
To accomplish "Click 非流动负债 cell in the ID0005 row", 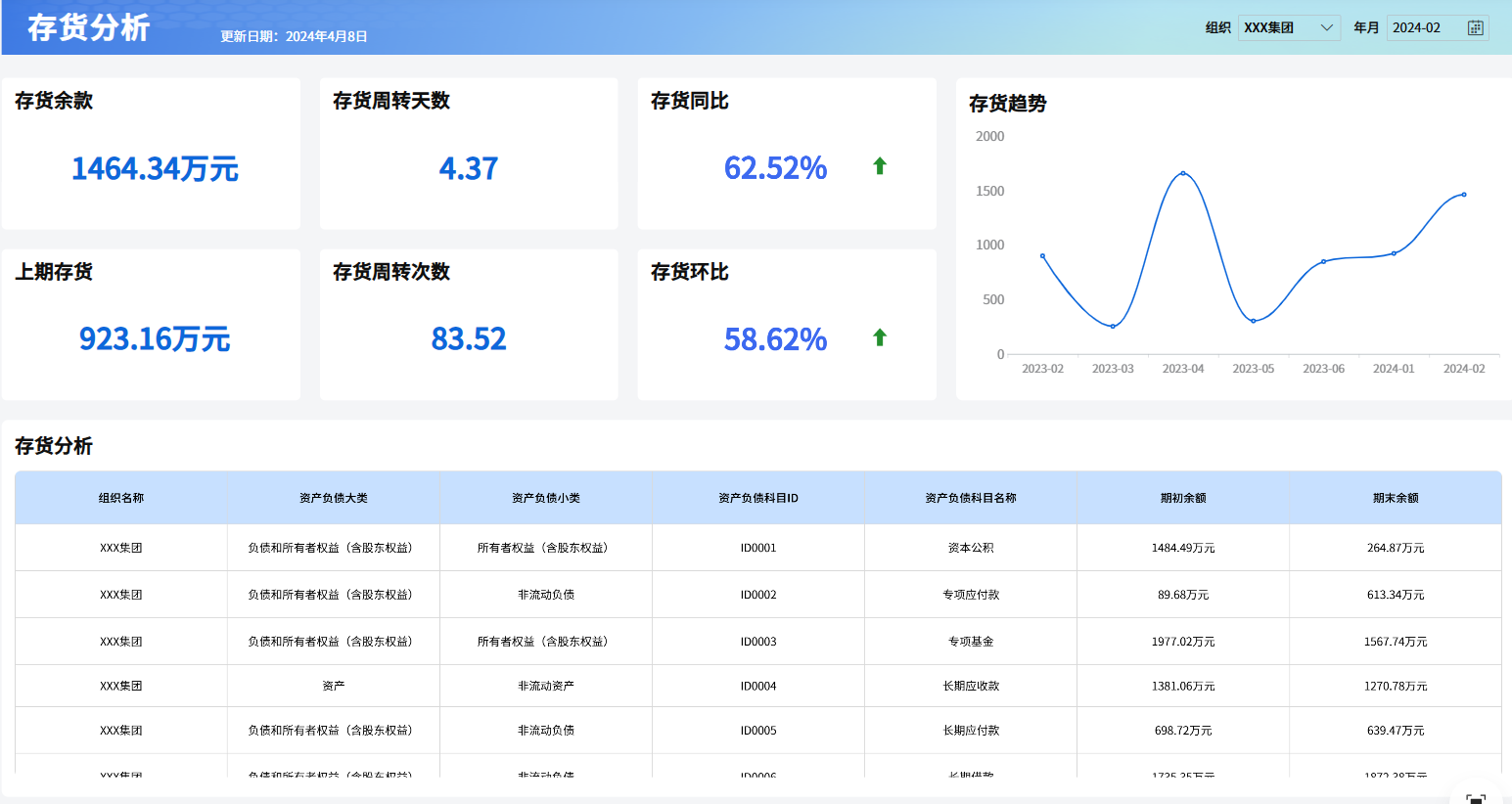I will pyautogui.click(x=546, y=731).
